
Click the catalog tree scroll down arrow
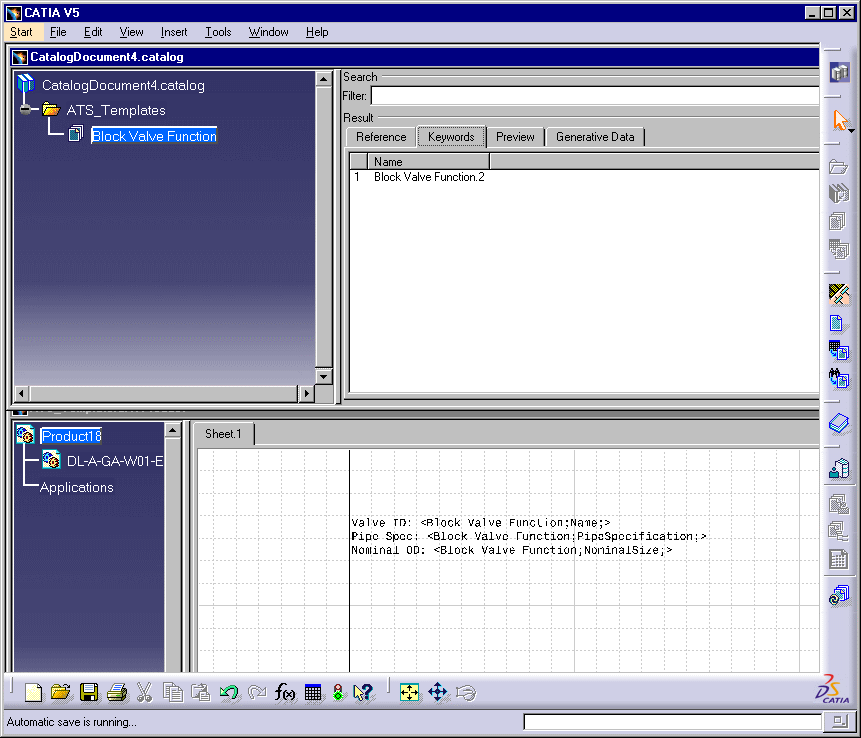(323, 377)
